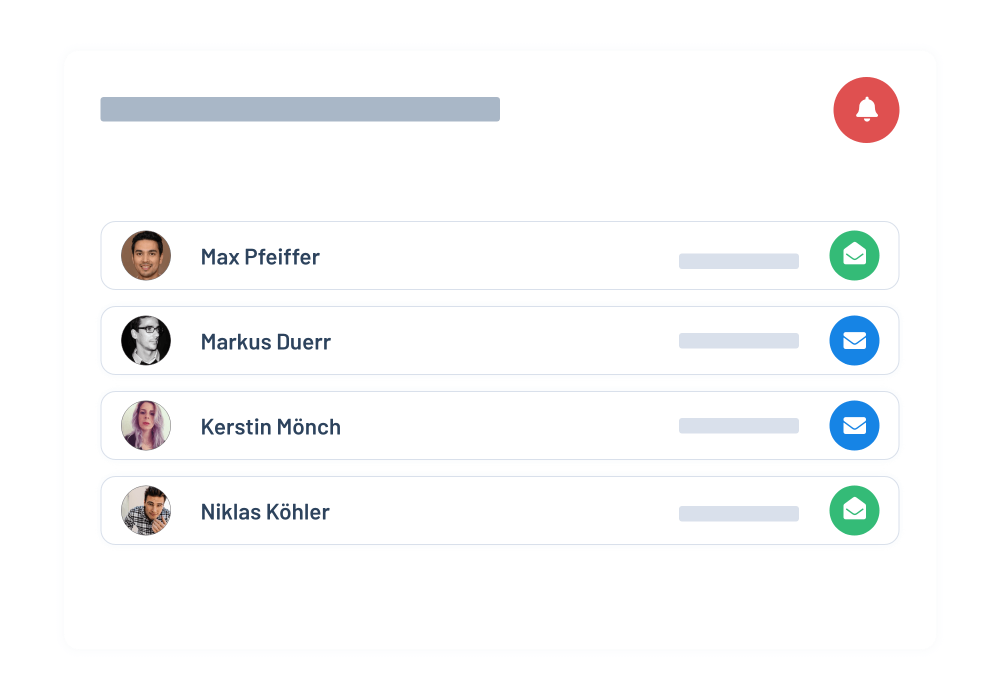
Task: Click the name Max Pfeiffer
Action: (x=260, y=257)
